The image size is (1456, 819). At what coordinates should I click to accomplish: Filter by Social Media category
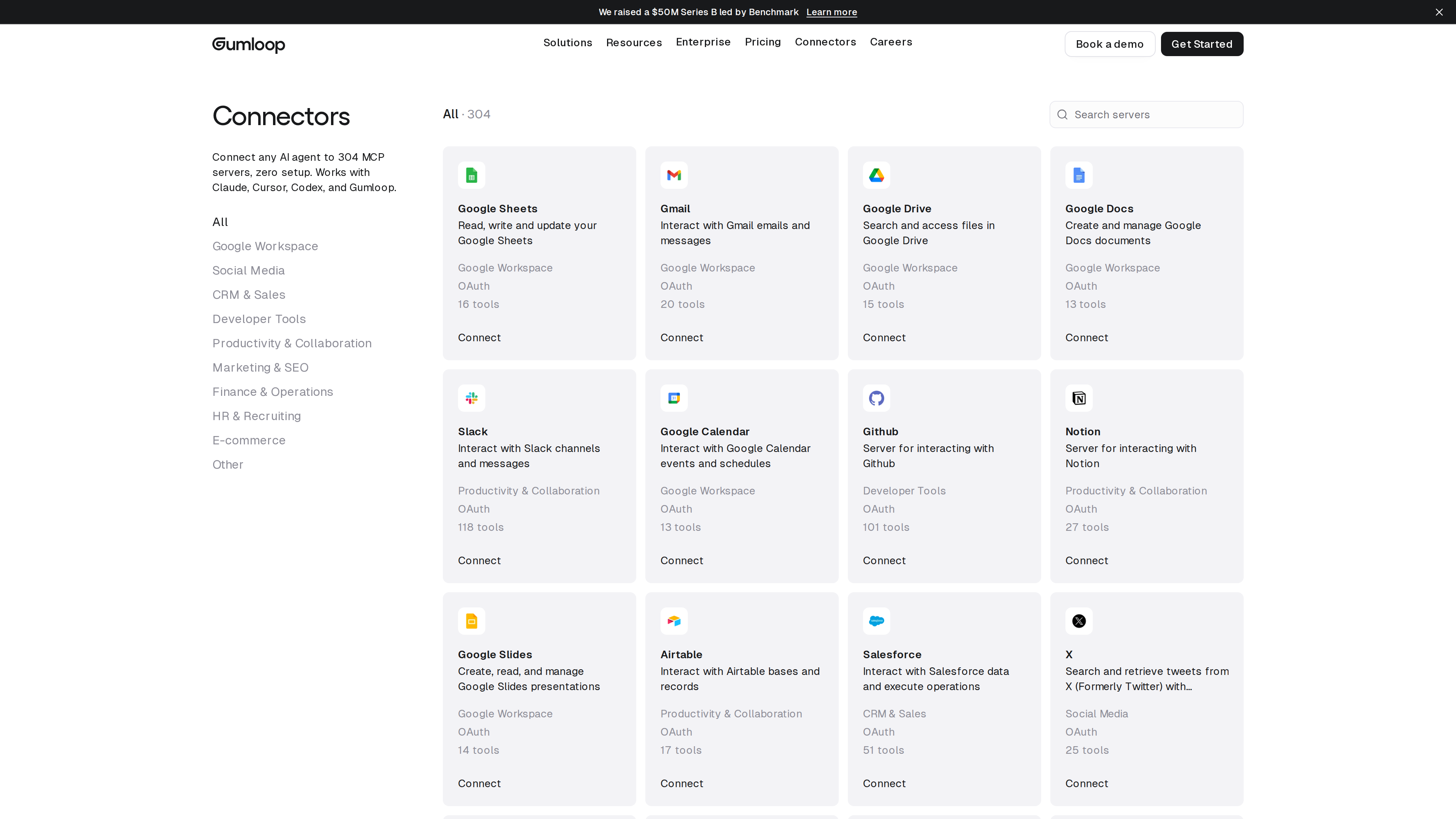(249, 271)
